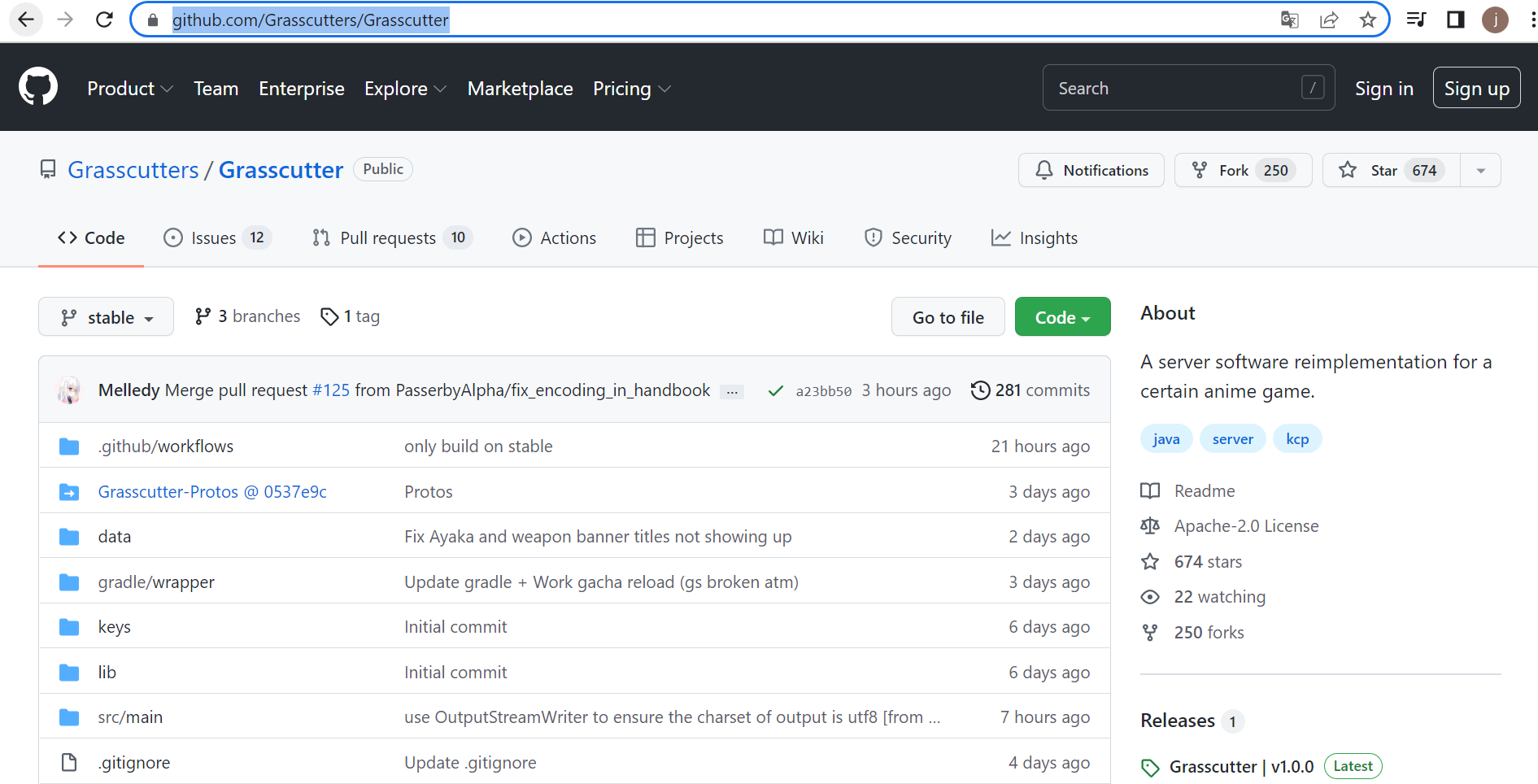
Task: Click the share page icon in the address bar
Action: point(1329,20)
